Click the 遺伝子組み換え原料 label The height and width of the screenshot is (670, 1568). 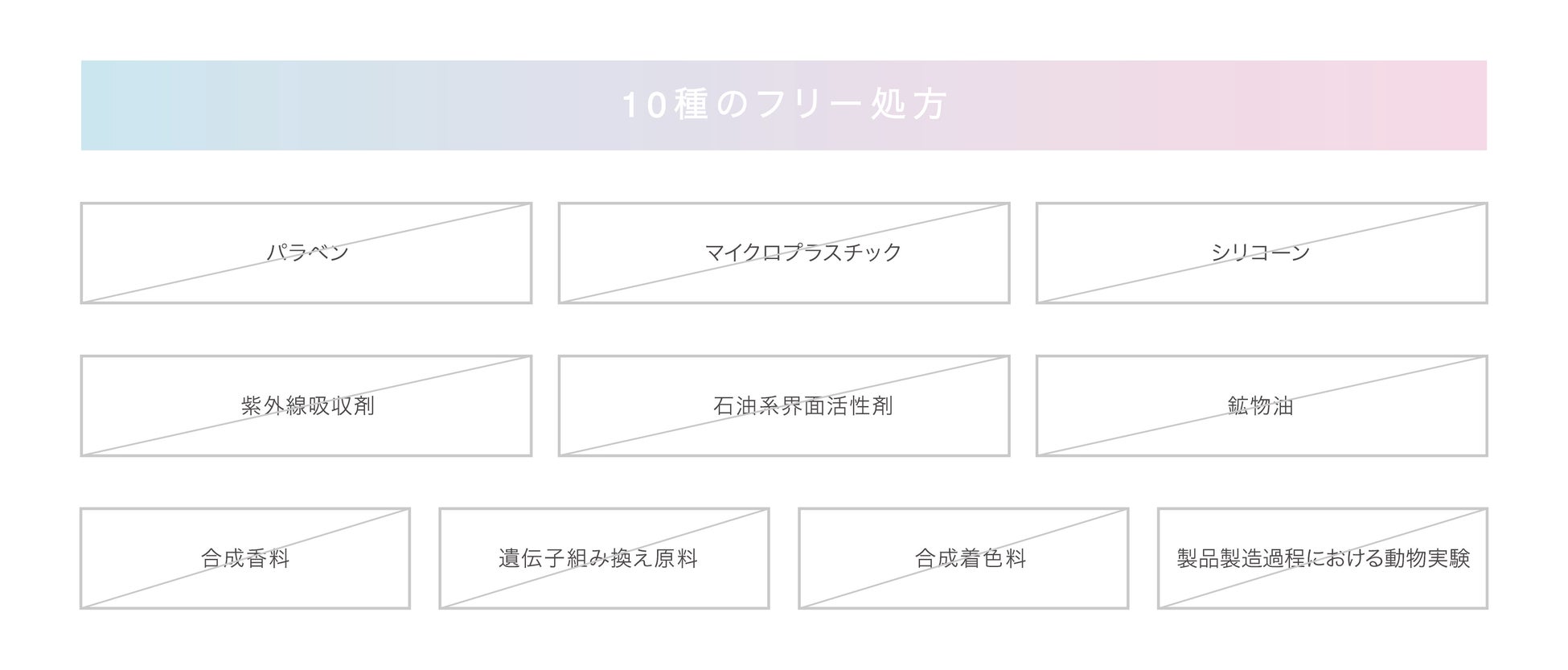[597, 558]
